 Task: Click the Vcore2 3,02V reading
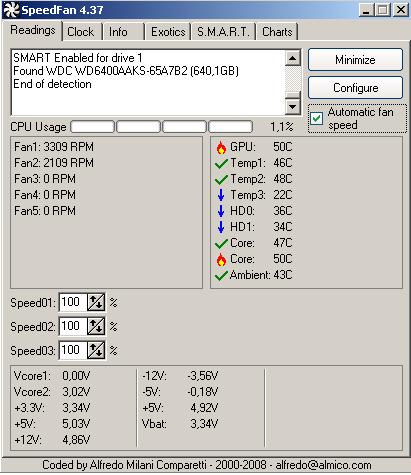click(52, 392)
